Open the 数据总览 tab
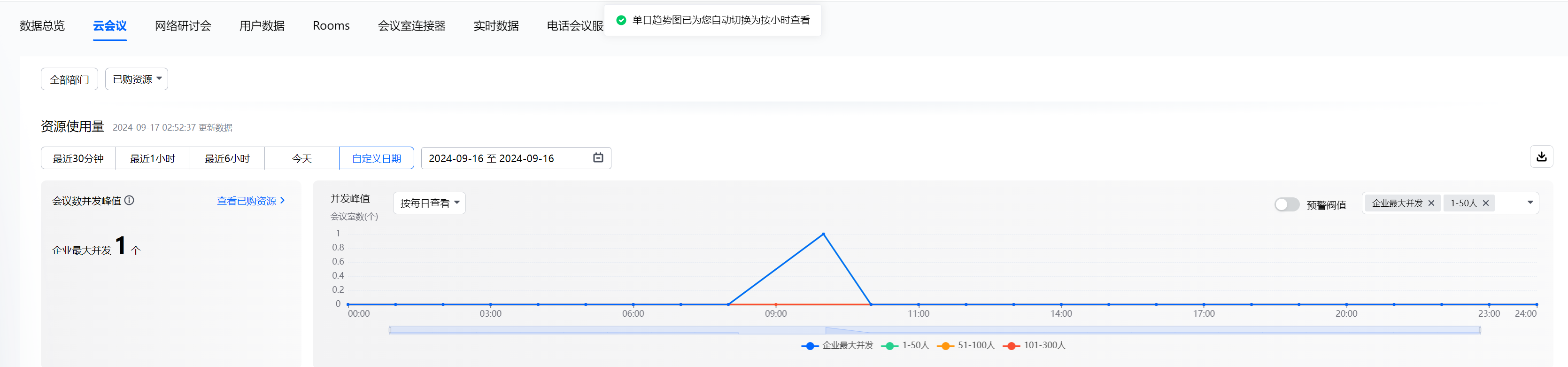1568x367 pixels. tap(42, 25)
